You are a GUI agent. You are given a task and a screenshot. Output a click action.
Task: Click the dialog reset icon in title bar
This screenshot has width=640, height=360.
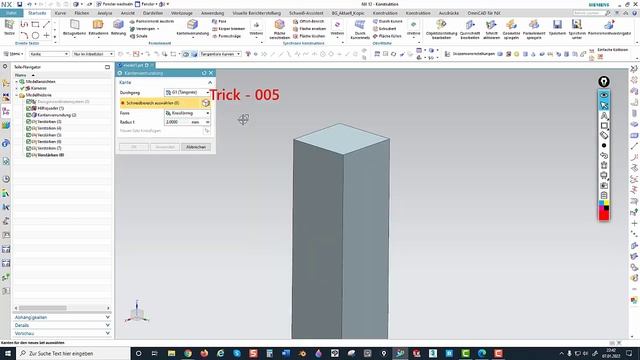coord(204,73)
